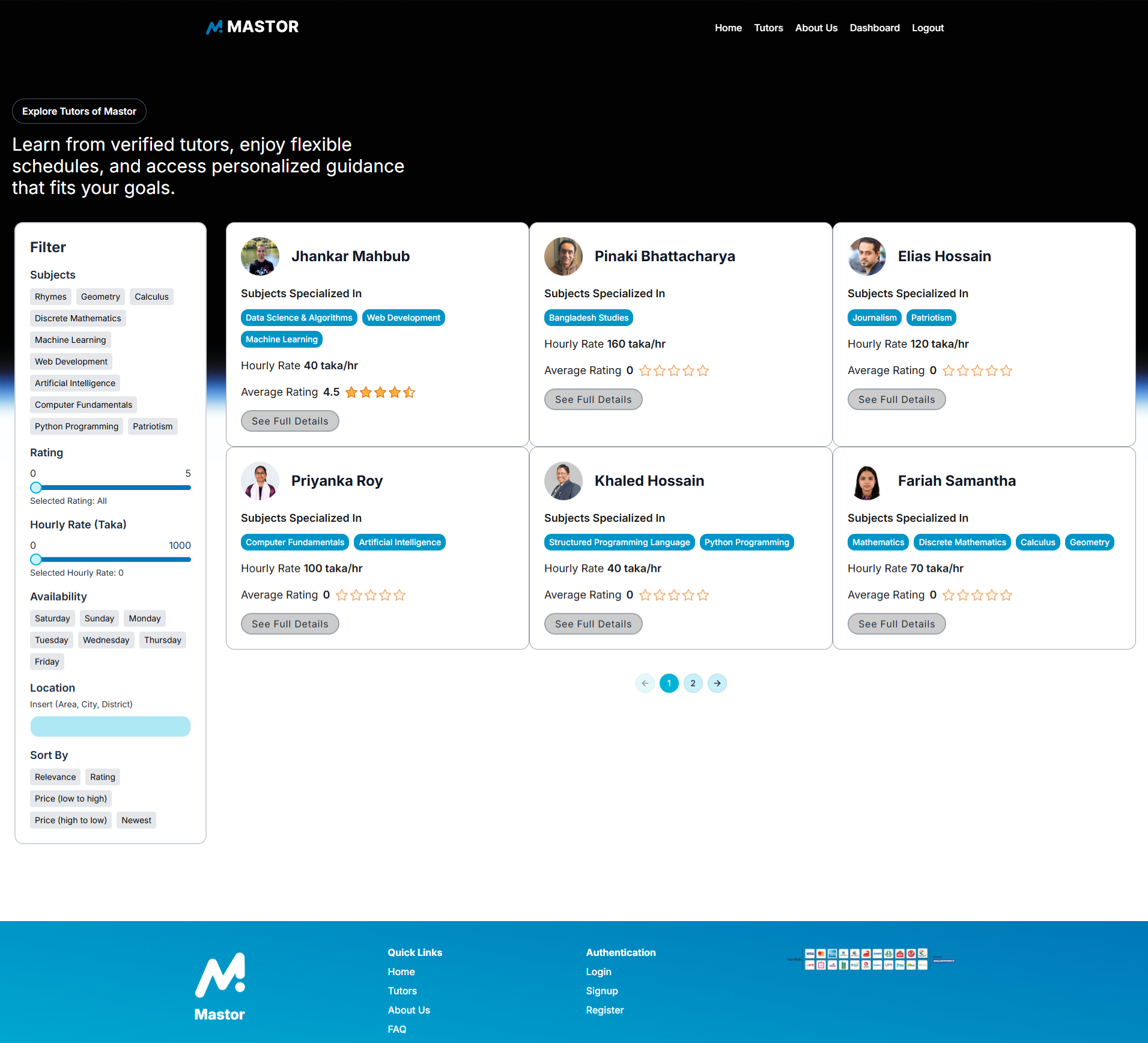Click Khaled Hossain's avatar picture

[563, 481]
